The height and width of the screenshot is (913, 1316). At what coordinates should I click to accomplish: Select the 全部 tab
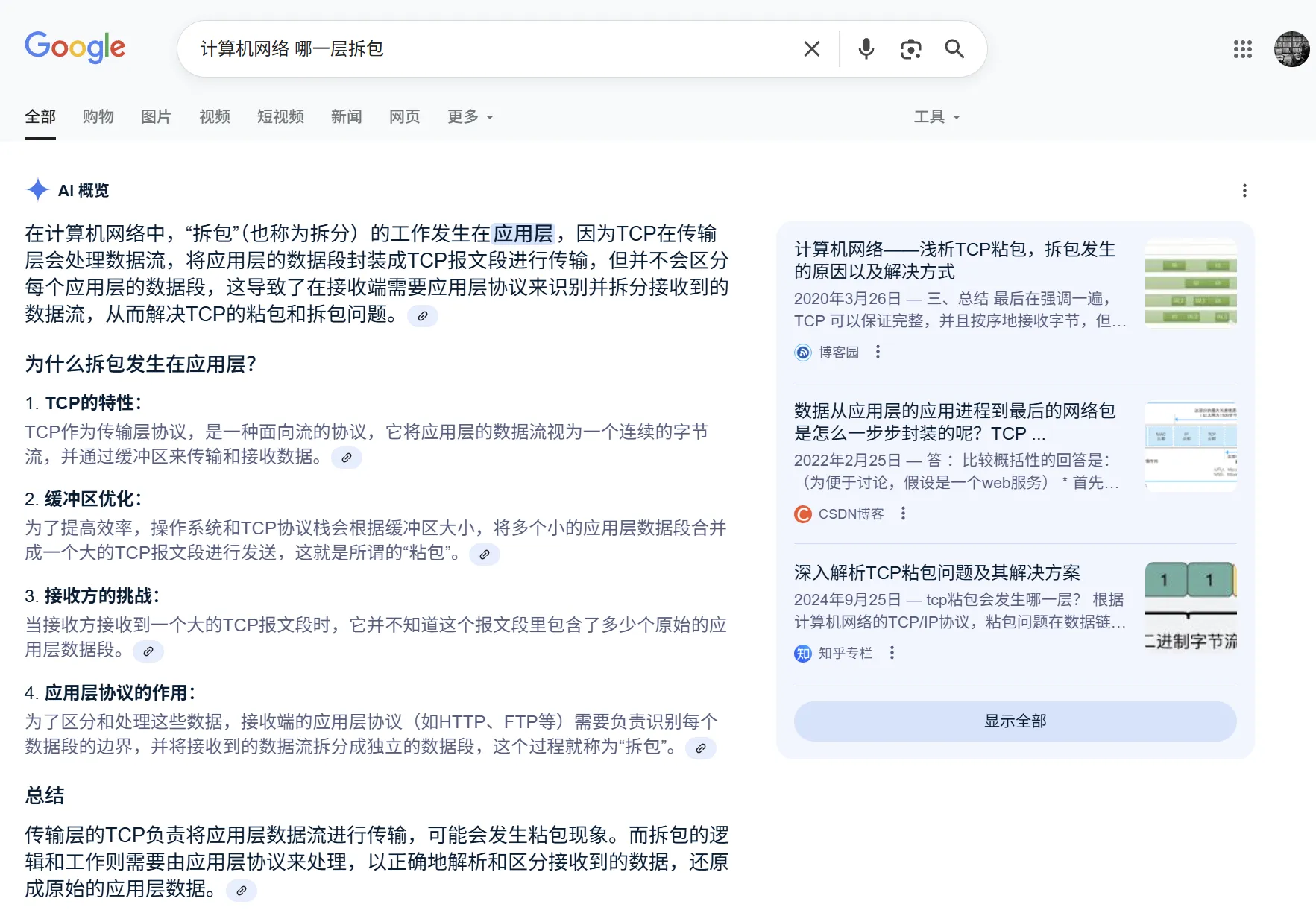click(40, 117)
